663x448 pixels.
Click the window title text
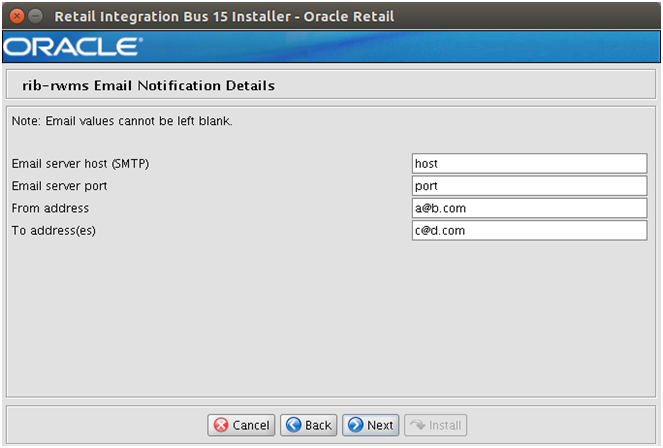pyautogui.click(x=224, y=16)
